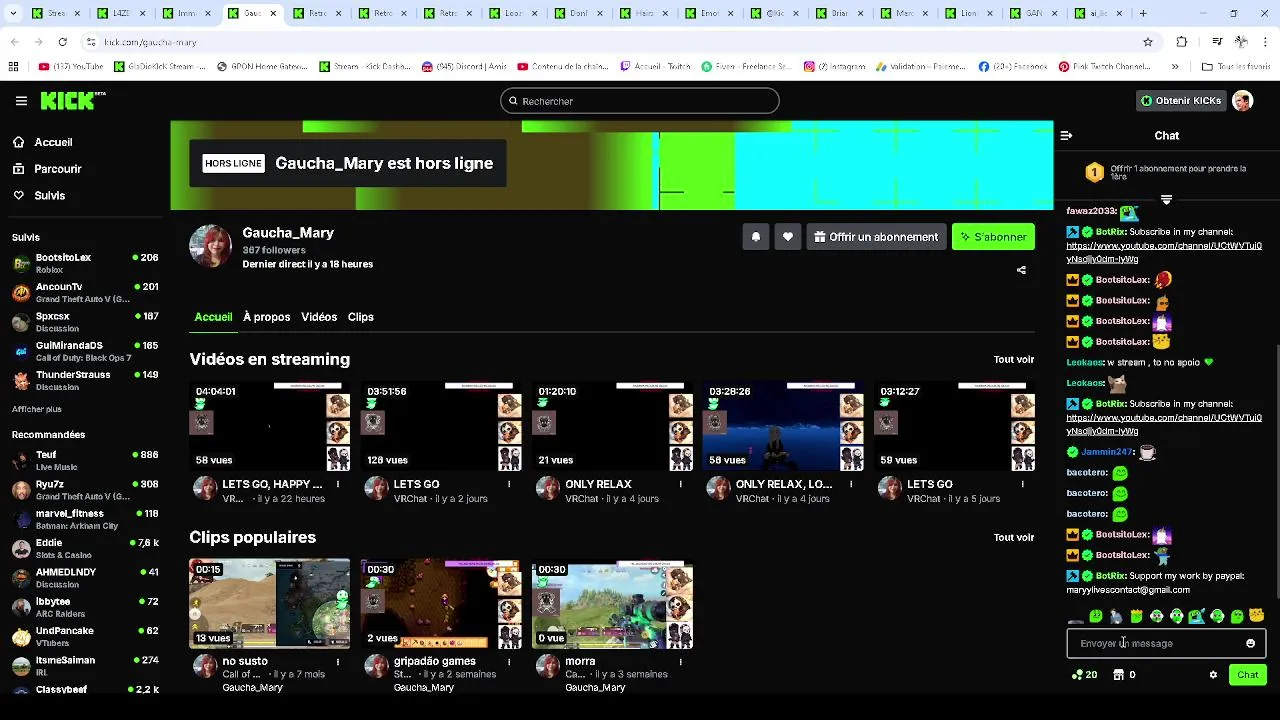Open the 01:20:10 ONLY RELAX video thumbnail
1280x720 pixels.
click(x=613, y=426)
